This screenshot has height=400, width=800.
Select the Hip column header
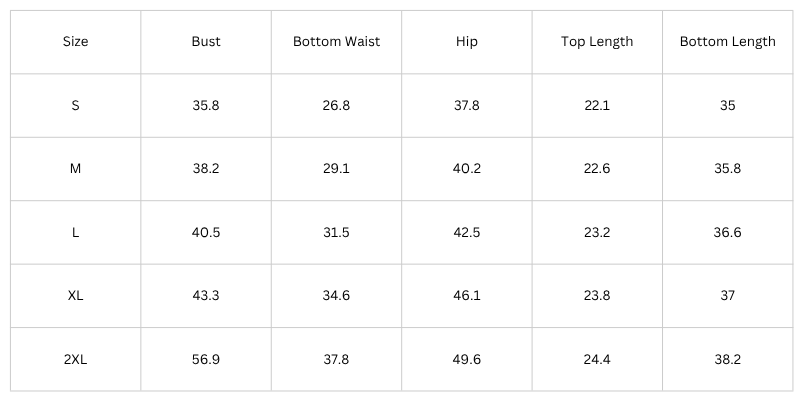466,42
